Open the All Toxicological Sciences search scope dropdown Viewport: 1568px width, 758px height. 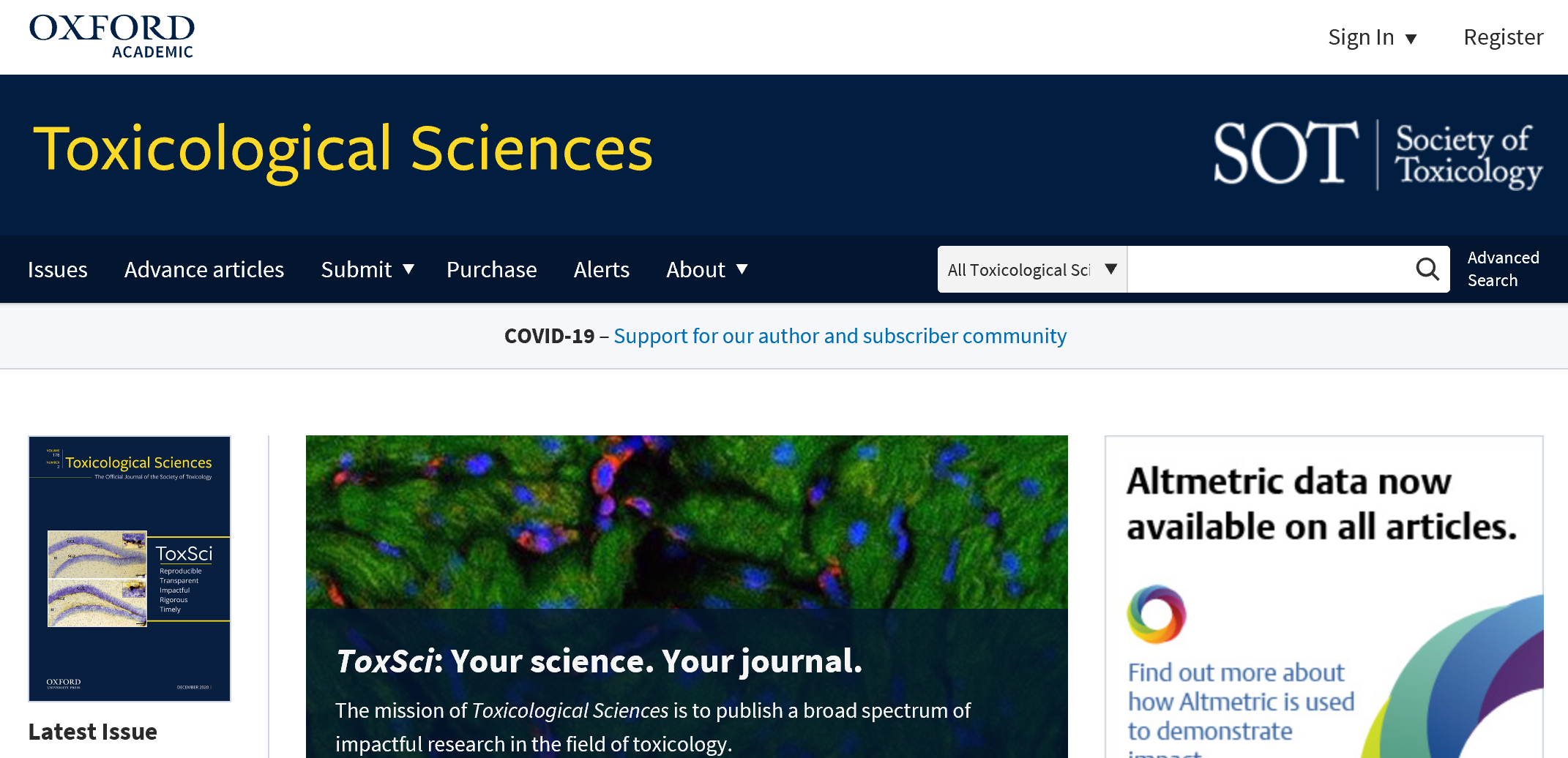(x=1032, y=269)
